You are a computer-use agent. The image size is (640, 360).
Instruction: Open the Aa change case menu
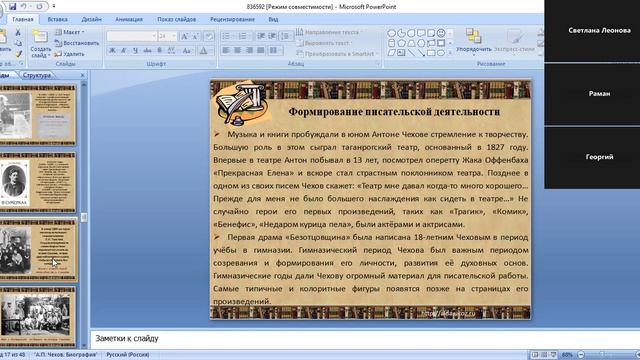[x=187, y=51]
